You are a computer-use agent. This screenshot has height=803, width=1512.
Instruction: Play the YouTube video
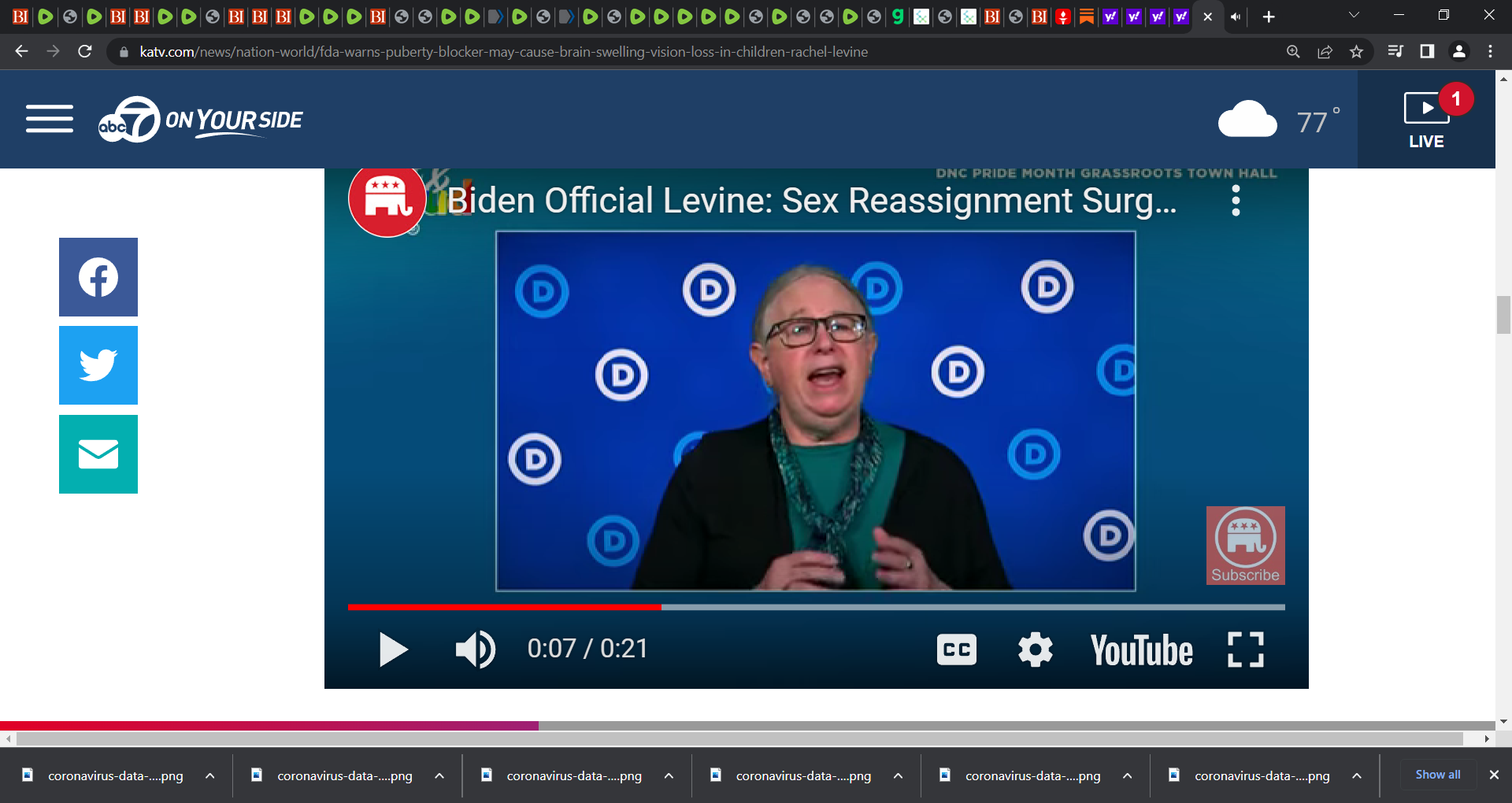[x=393, y=649]
